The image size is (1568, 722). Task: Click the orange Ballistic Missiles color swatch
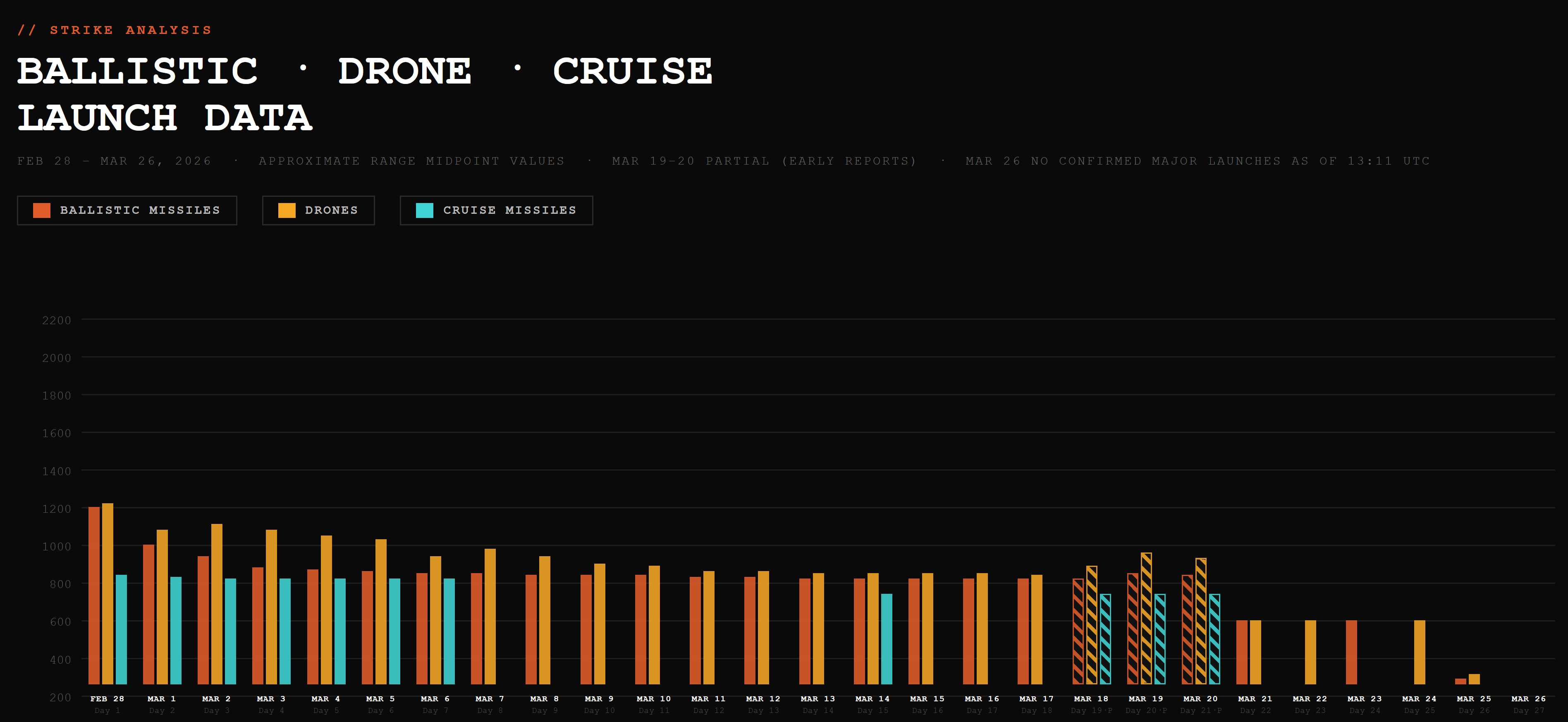42,210
